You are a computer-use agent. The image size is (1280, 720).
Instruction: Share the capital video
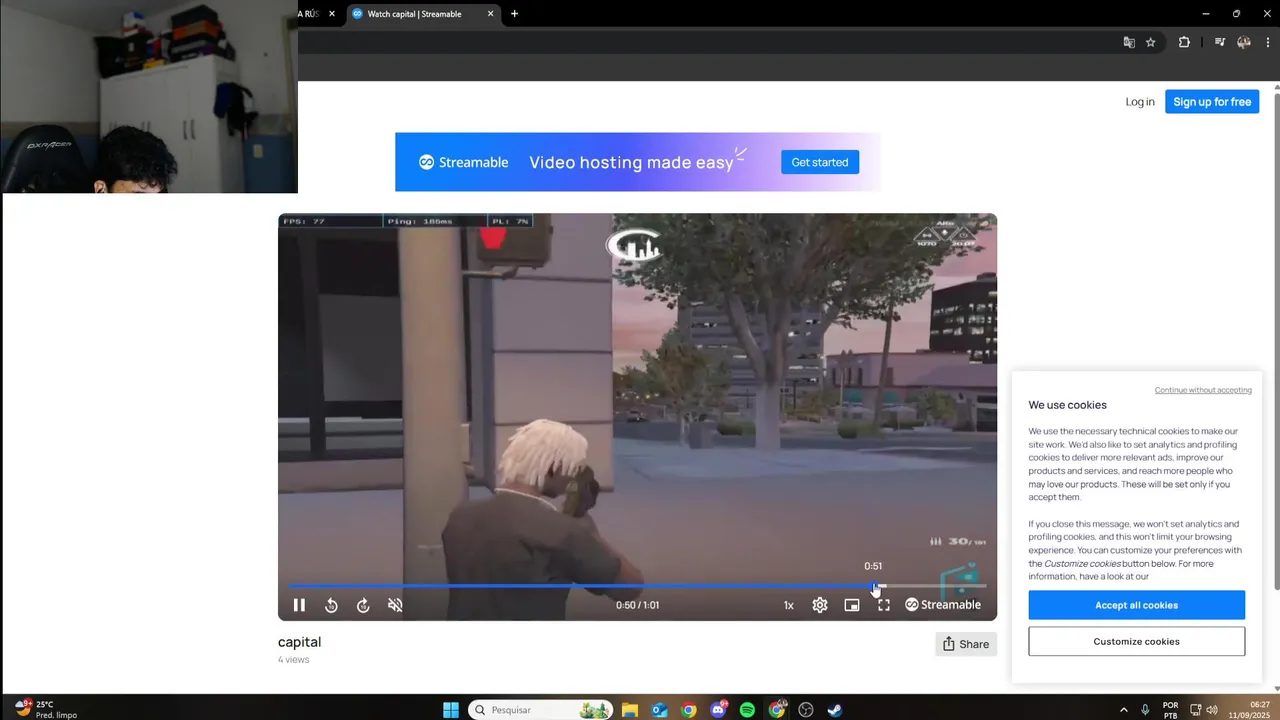pyautogui.click(x=966, y=644)
